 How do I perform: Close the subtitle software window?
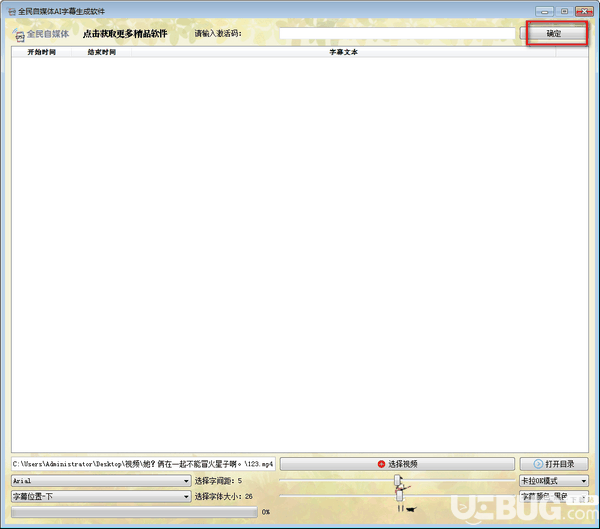pyautogui.click(x=584, y=11)
